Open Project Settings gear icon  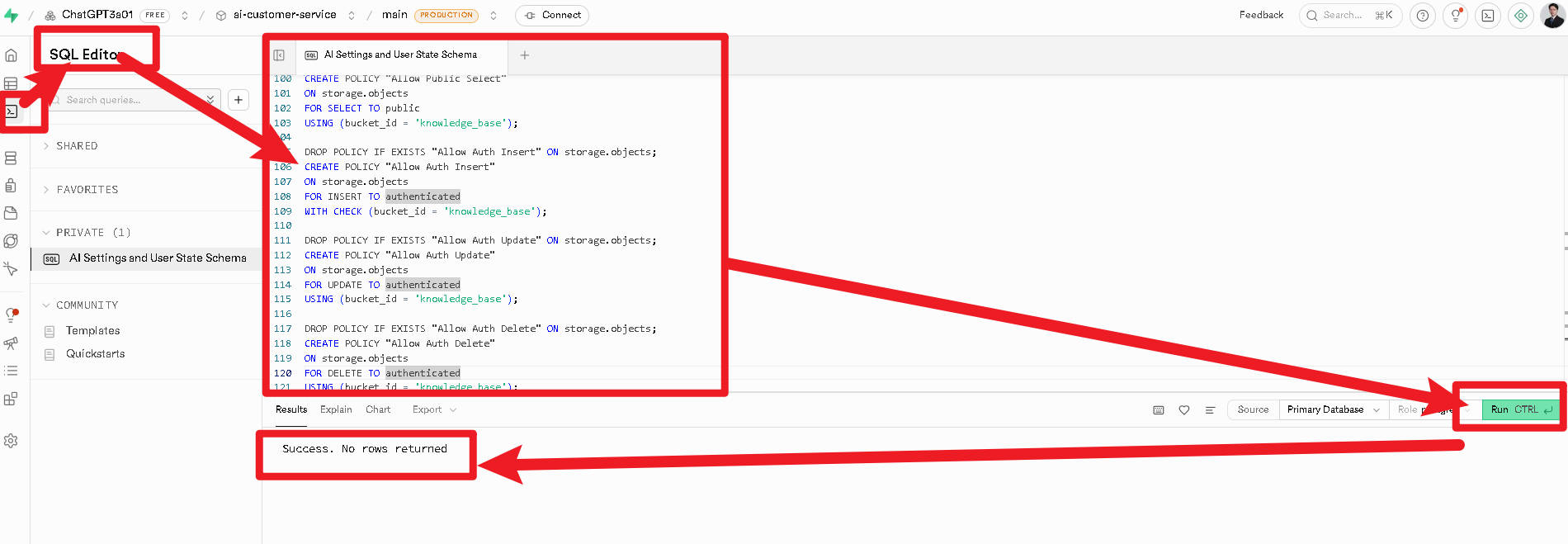coord(12,441)
